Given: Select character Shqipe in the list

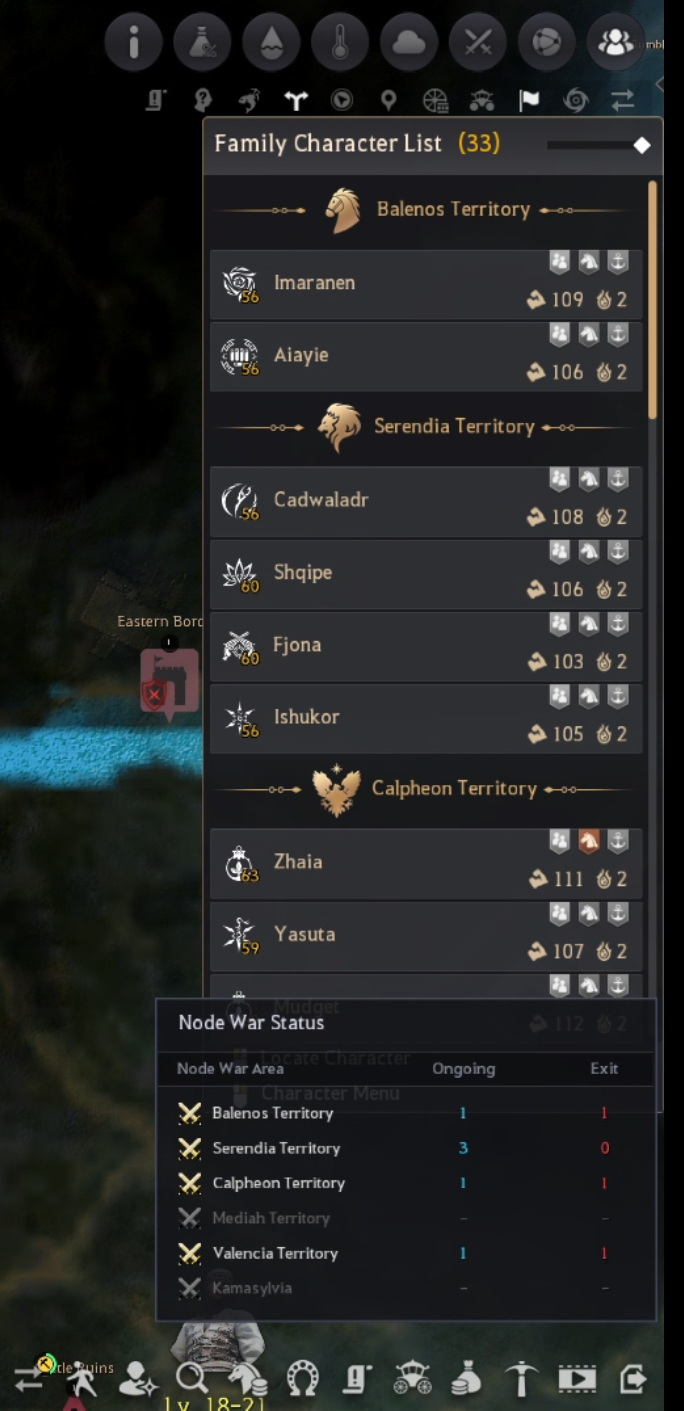Looking at the screenshot, I should point(427,574).
